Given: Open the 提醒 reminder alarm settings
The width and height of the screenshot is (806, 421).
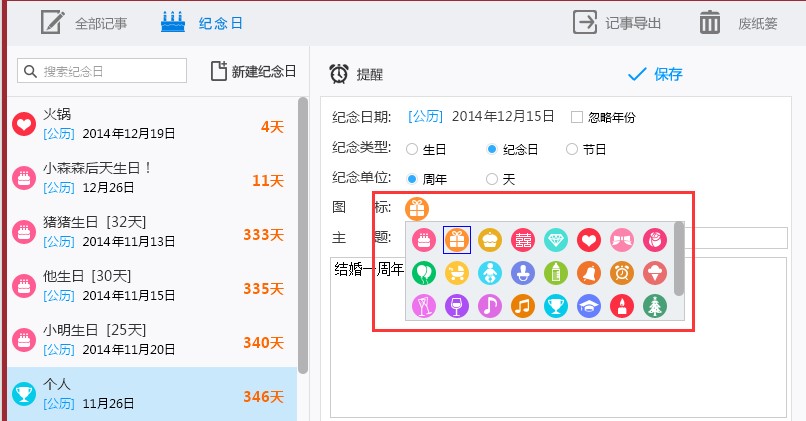Looking at the screenshot, I should [356, 74].
